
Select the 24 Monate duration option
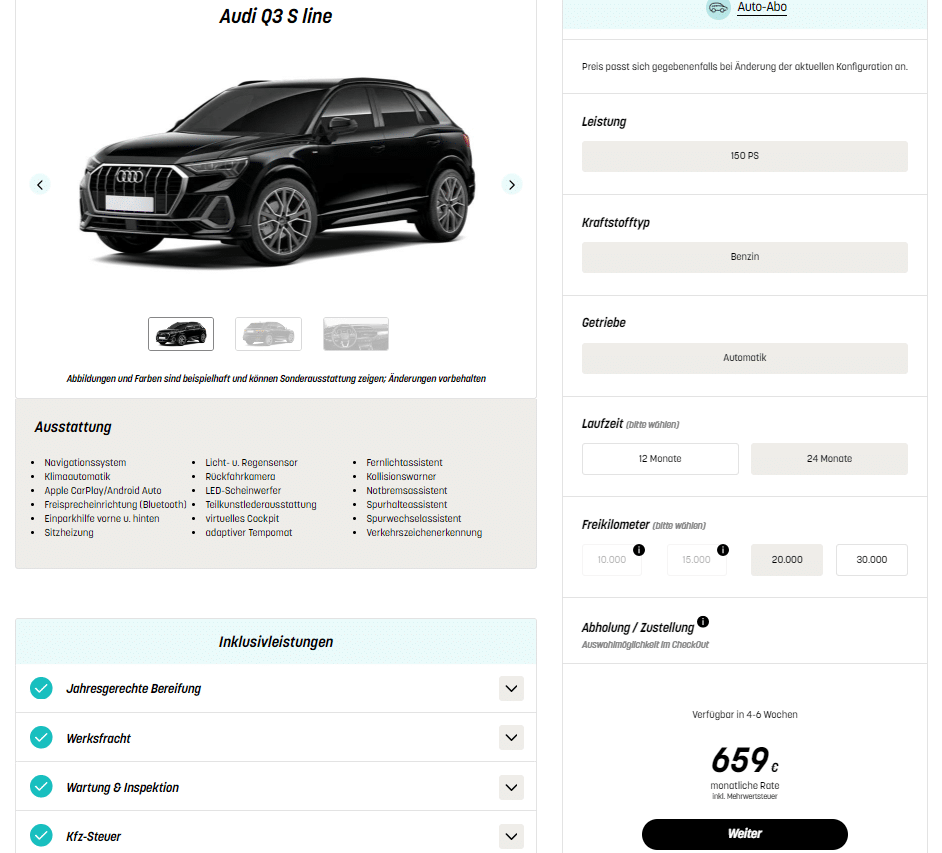pos(829,459)
